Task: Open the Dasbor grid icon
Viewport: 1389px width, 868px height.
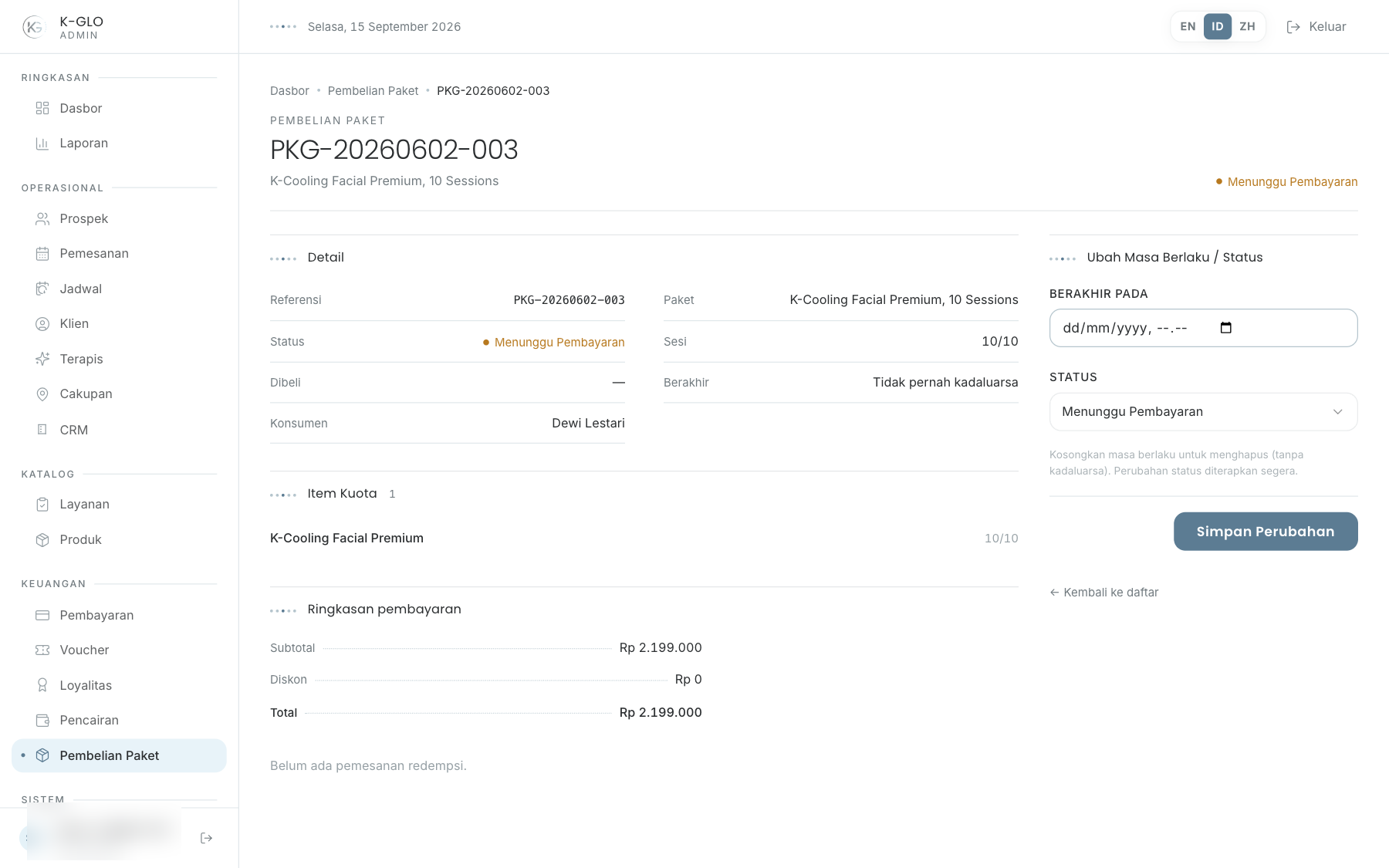Action: click(x=42, y=108)
